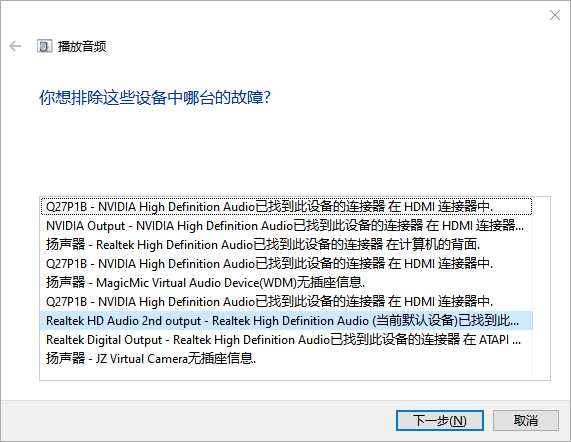Image resolution: width=571 pixels, height=442 pixels.
Task: Select NVIDIA Output - NVIDIA High Definition Audio
Action: point(286,226)
